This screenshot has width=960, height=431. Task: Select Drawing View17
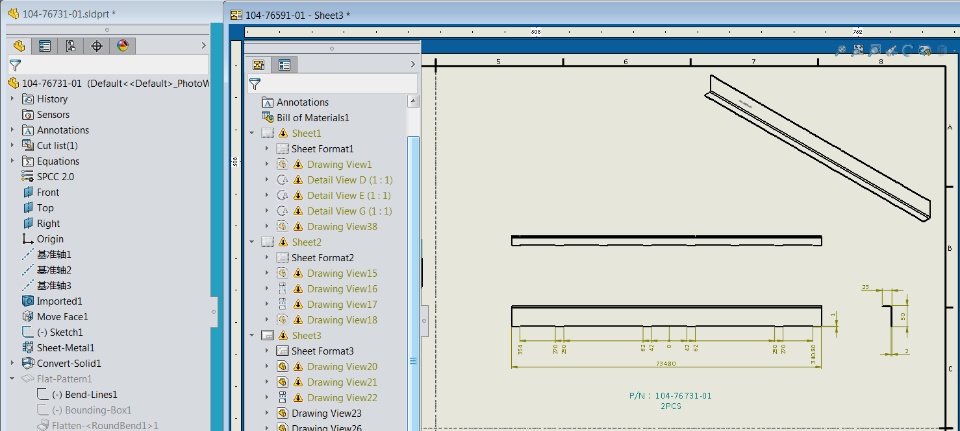(x=342, y=304)
